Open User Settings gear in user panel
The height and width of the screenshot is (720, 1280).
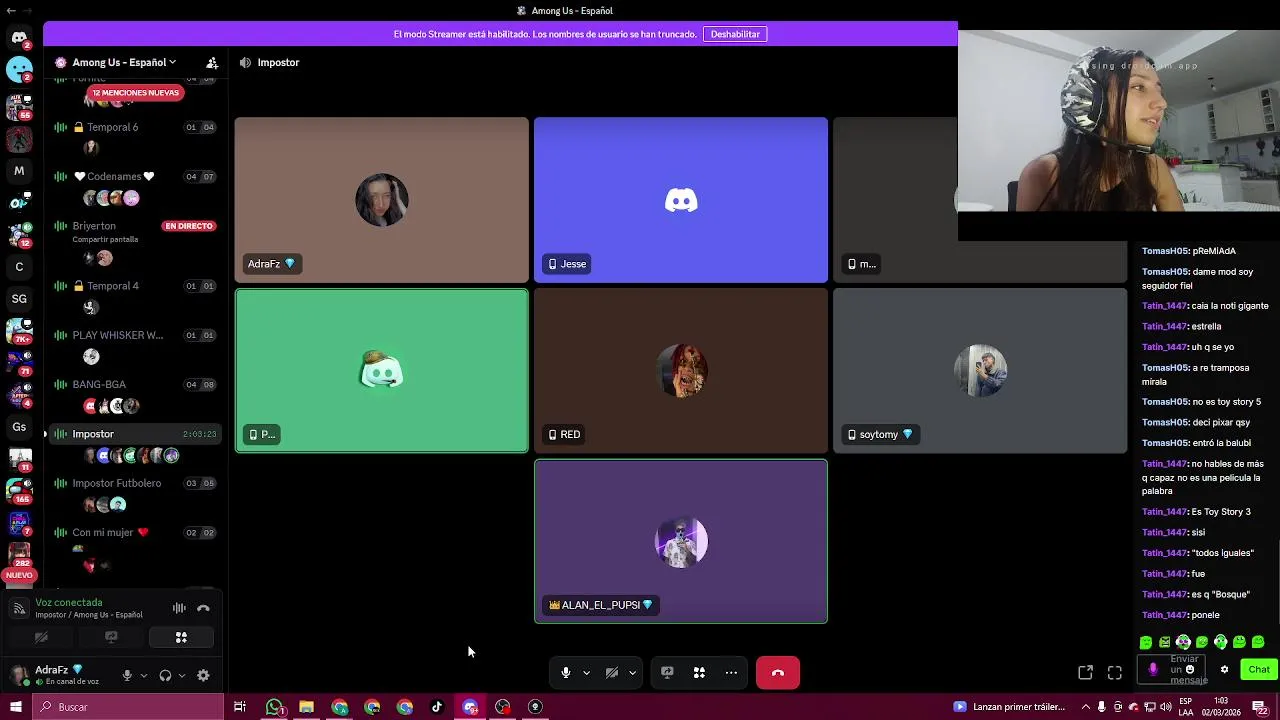[203, 675]
